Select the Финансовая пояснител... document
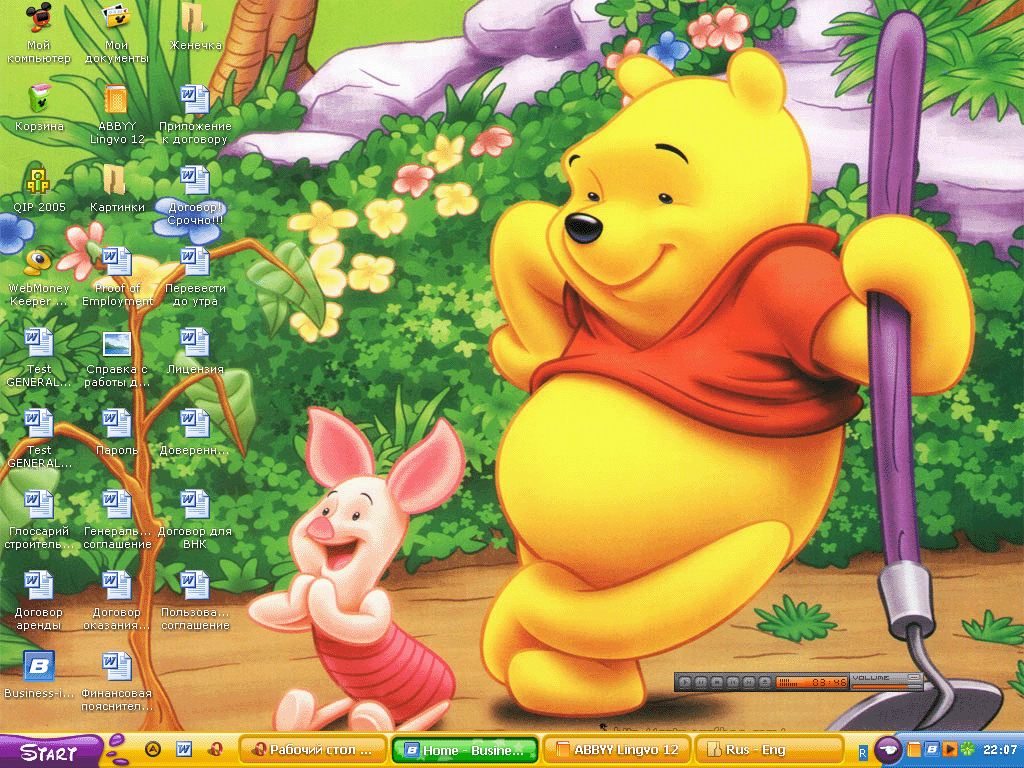The width and height of the screenshot is (1024, 768). click(116, 680)
